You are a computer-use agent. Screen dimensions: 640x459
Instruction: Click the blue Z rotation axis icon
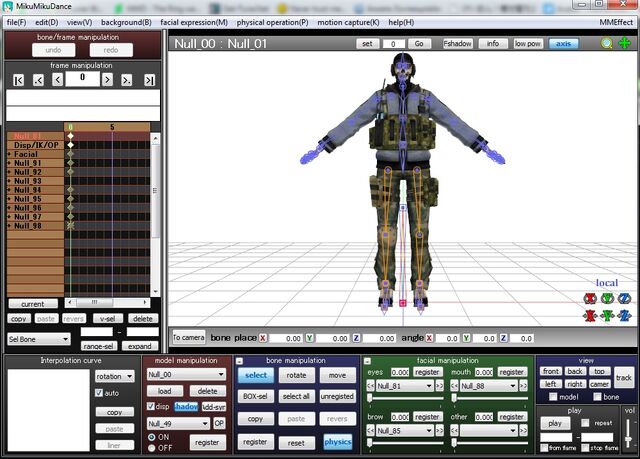624,299
